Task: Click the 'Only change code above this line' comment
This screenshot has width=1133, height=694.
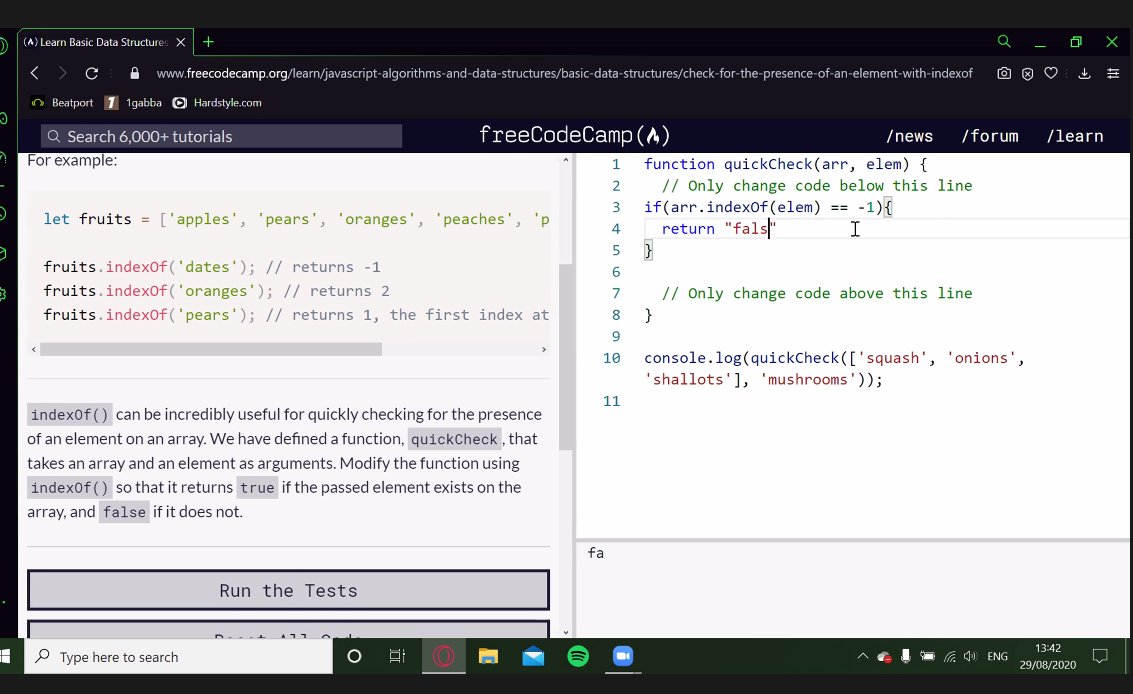Action: point(817,293)
